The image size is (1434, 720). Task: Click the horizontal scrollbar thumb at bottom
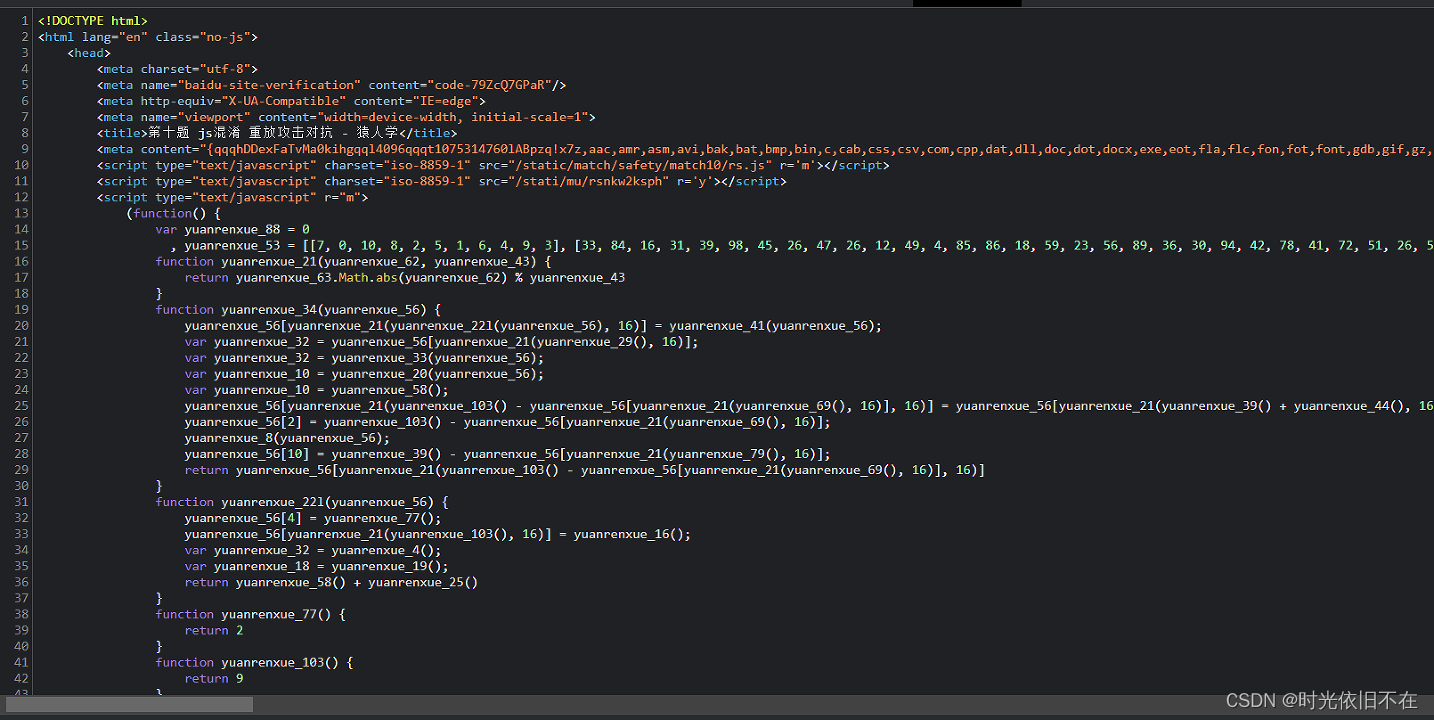tap(129, 705)
